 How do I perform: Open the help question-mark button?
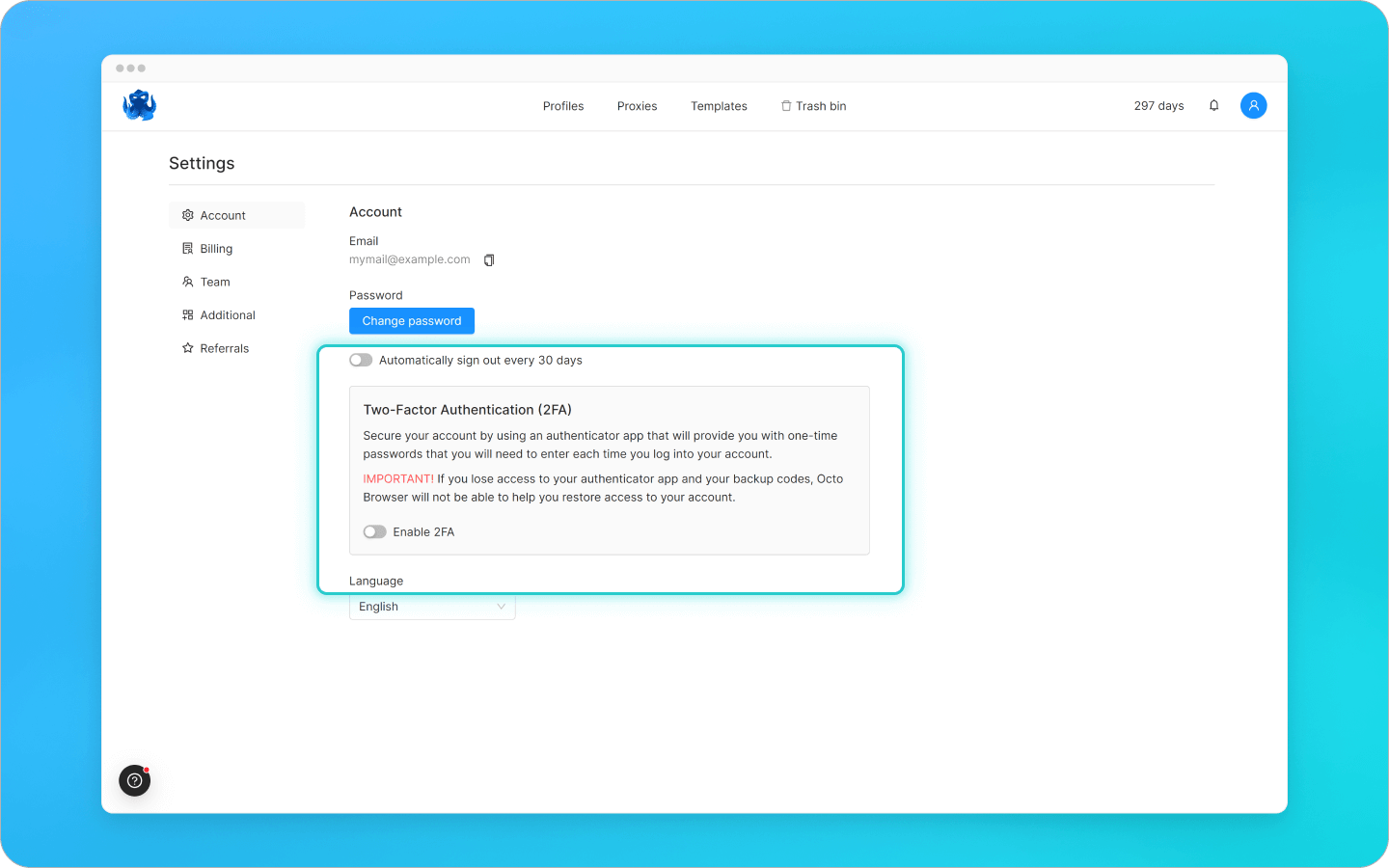tap(134, 780)
